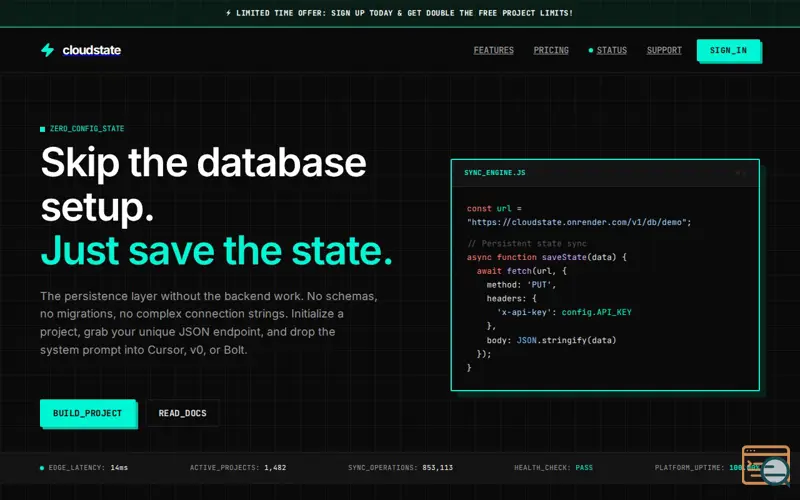Image resolution: width=800 pixels, height=500 pixels.
Task: Click the SYNC_OPERATIONS 853,113 stat
Action: [401, 468]
